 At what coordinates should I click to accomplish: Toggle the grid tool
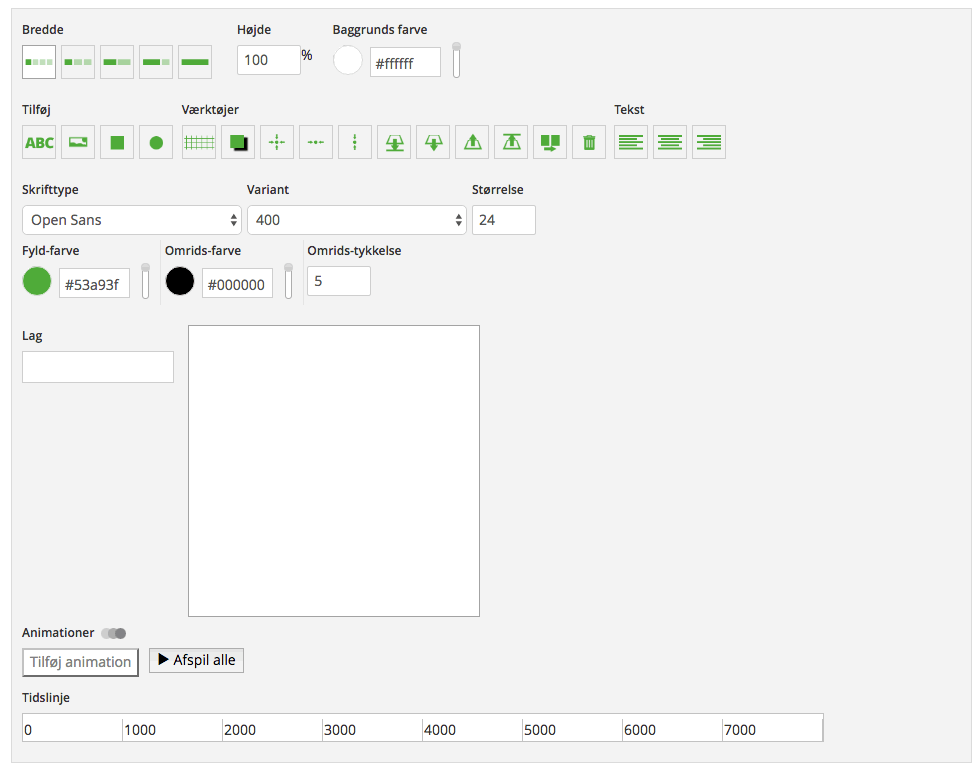199,142
